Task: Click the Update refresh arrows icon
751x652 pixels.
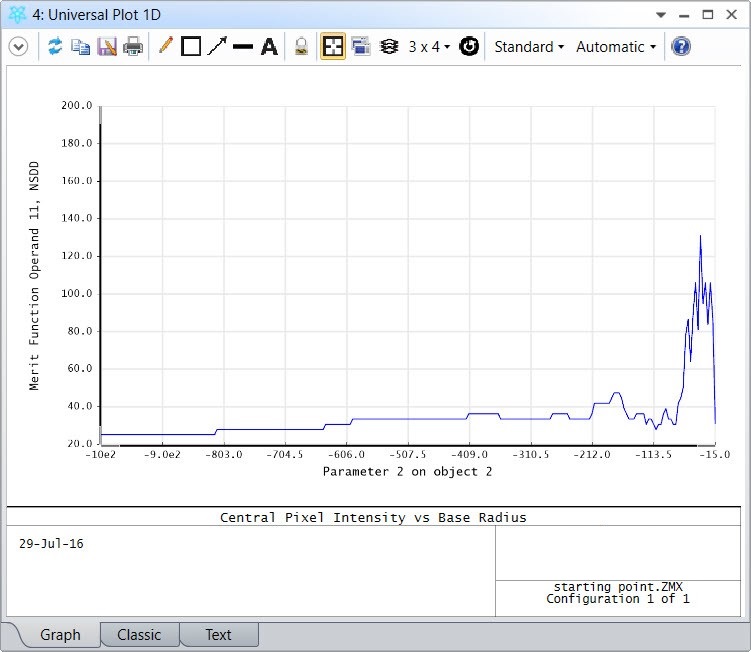Action: point(55,46)
